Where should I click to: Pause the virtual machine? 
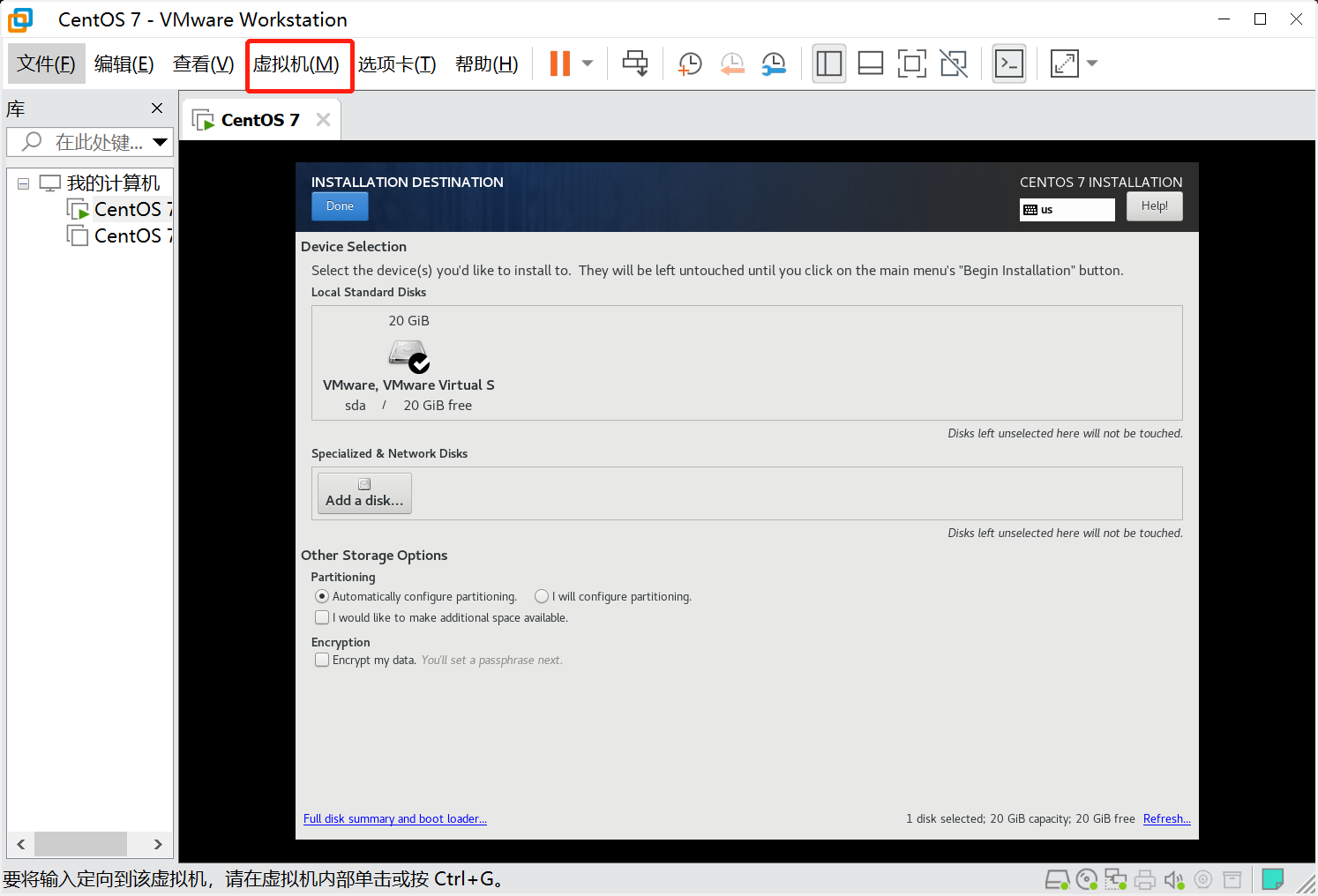pos(560,63)
